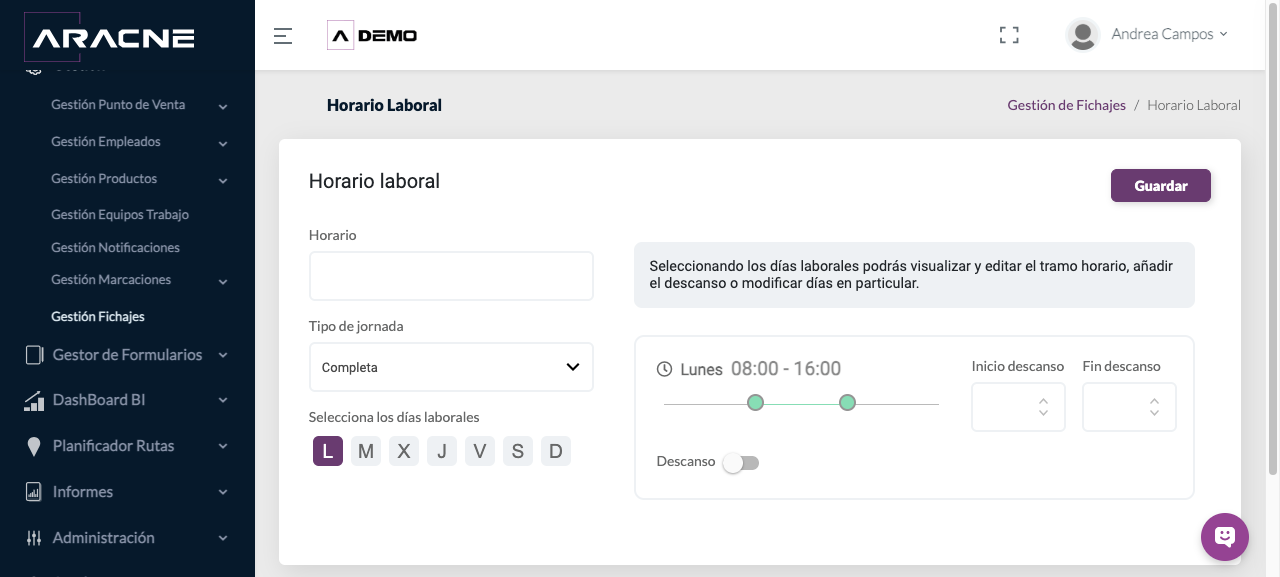This screenshot has width=1280, height=577.
Task: Toggle Sábado (S) working day
Action: pyautogui.click(x=518, y=451)
